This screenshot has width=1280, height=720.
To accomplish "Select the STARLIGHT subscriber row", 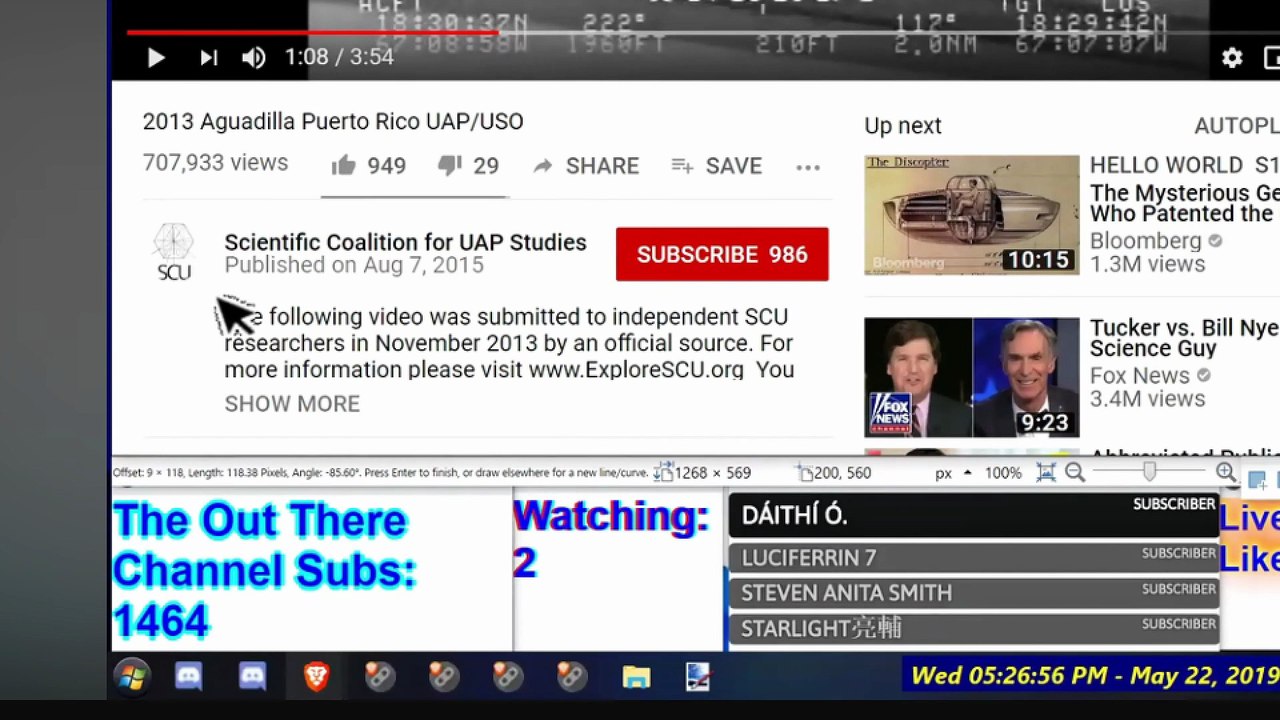I will coord(973,628).
